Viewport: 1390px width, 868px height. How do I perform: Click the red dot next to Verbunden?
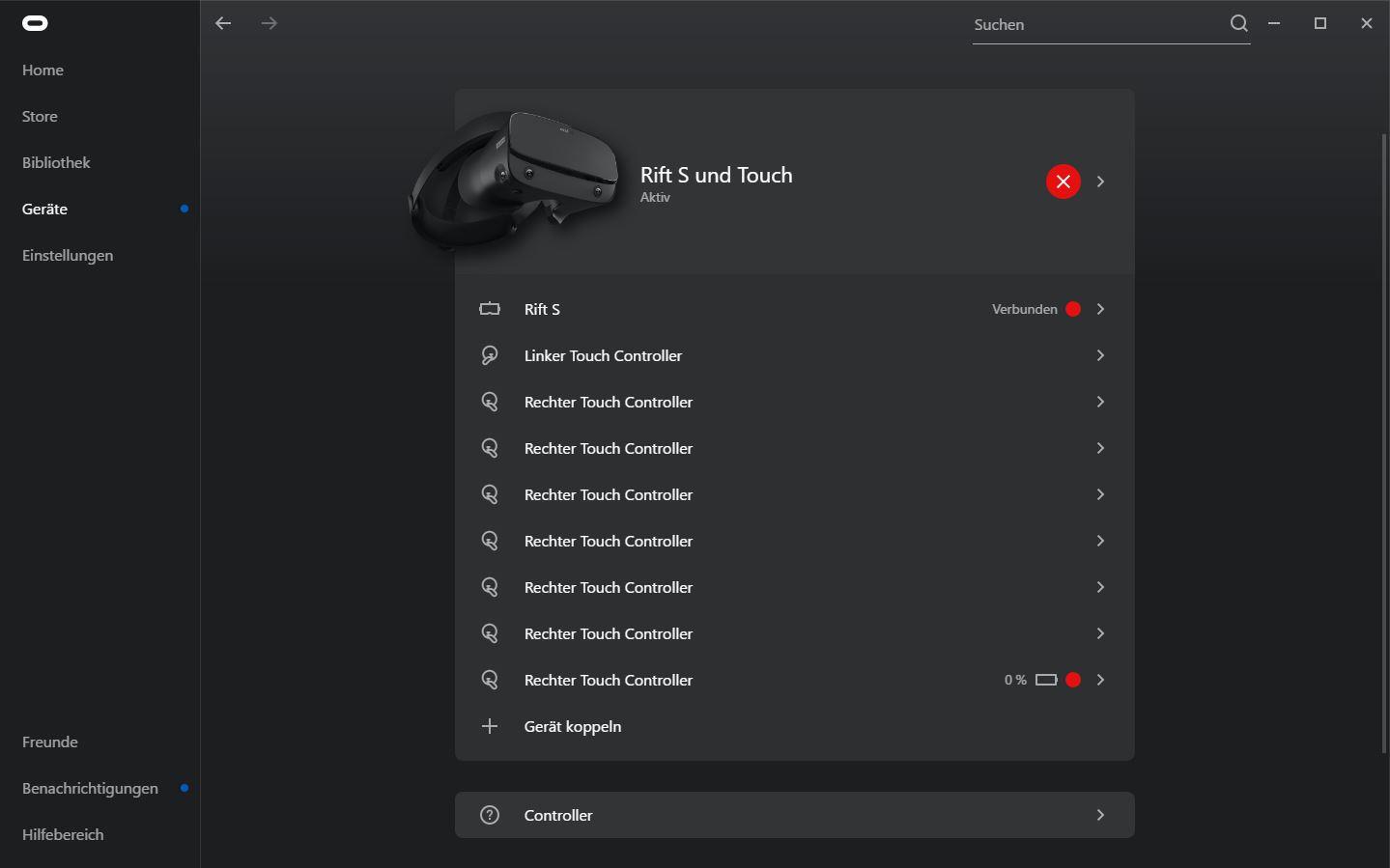click(1073, 309)
